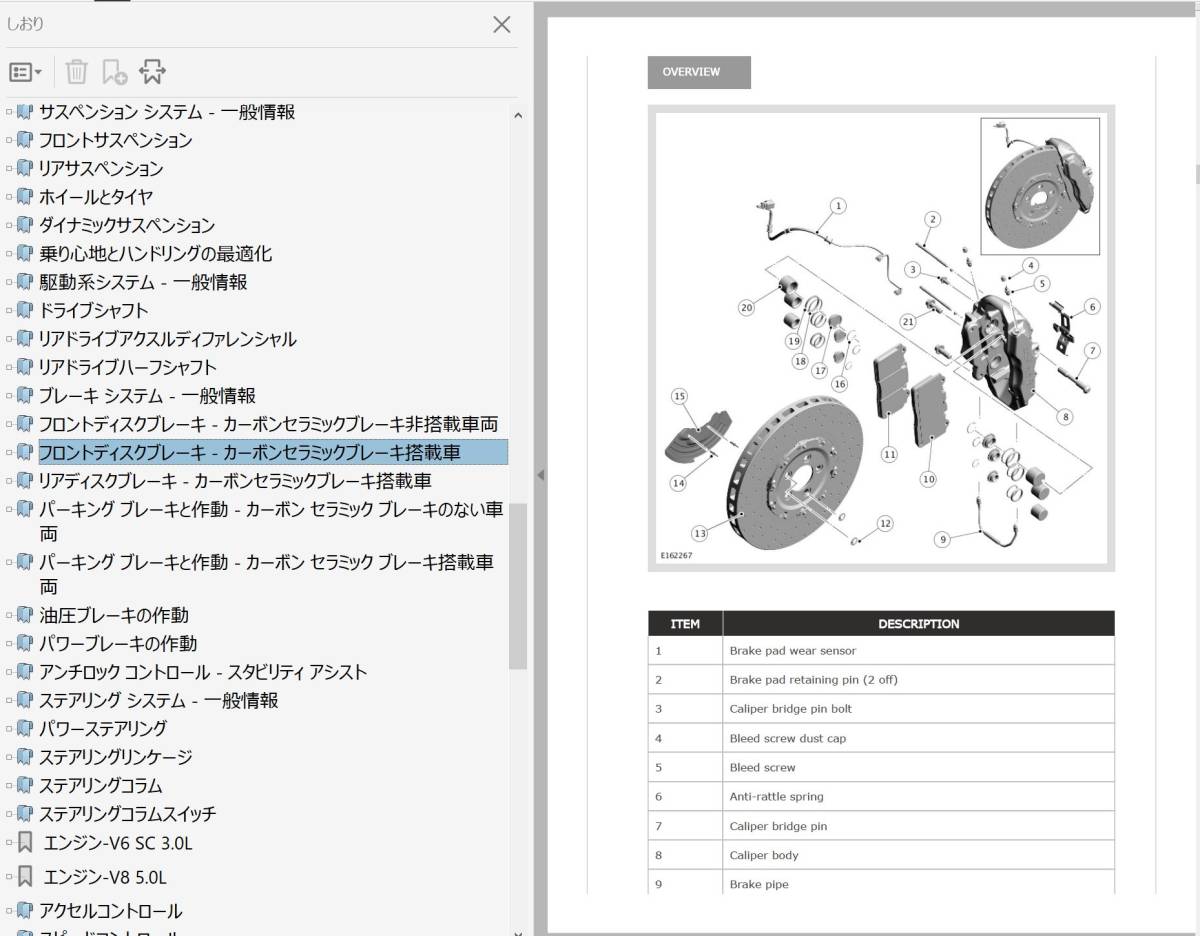Click the bookmark icon beside ホイールとタイヤ
Screen dimensions: 1200x936
(x=23, y=197)
